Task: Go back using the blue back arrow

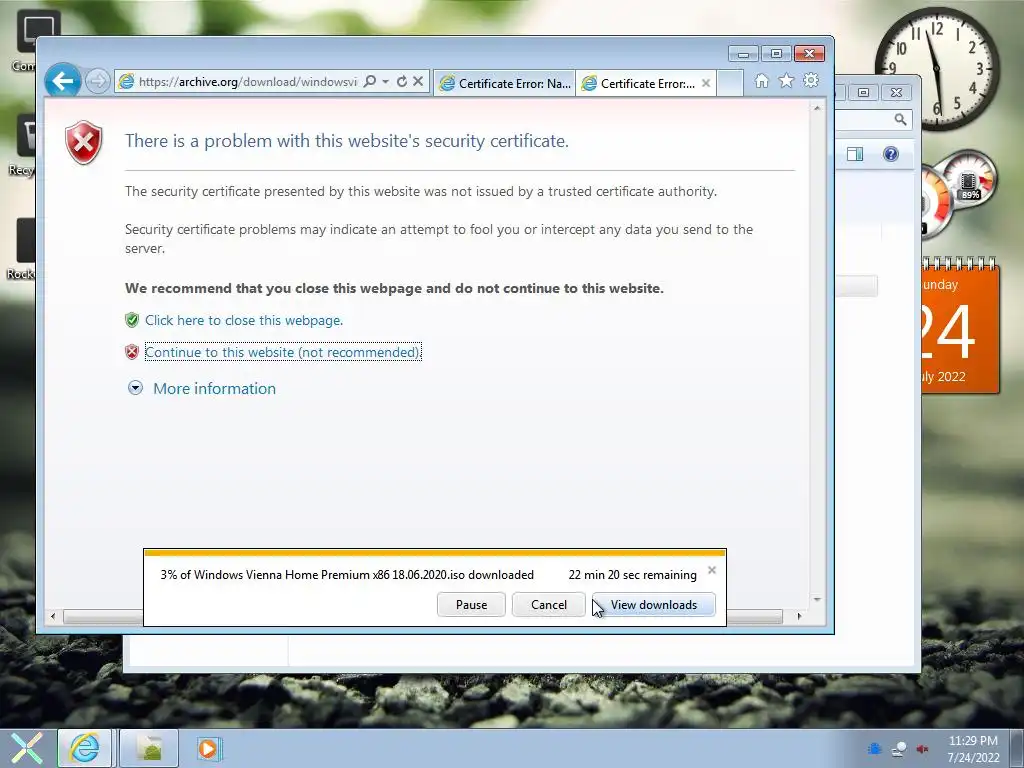Action: 63,81
